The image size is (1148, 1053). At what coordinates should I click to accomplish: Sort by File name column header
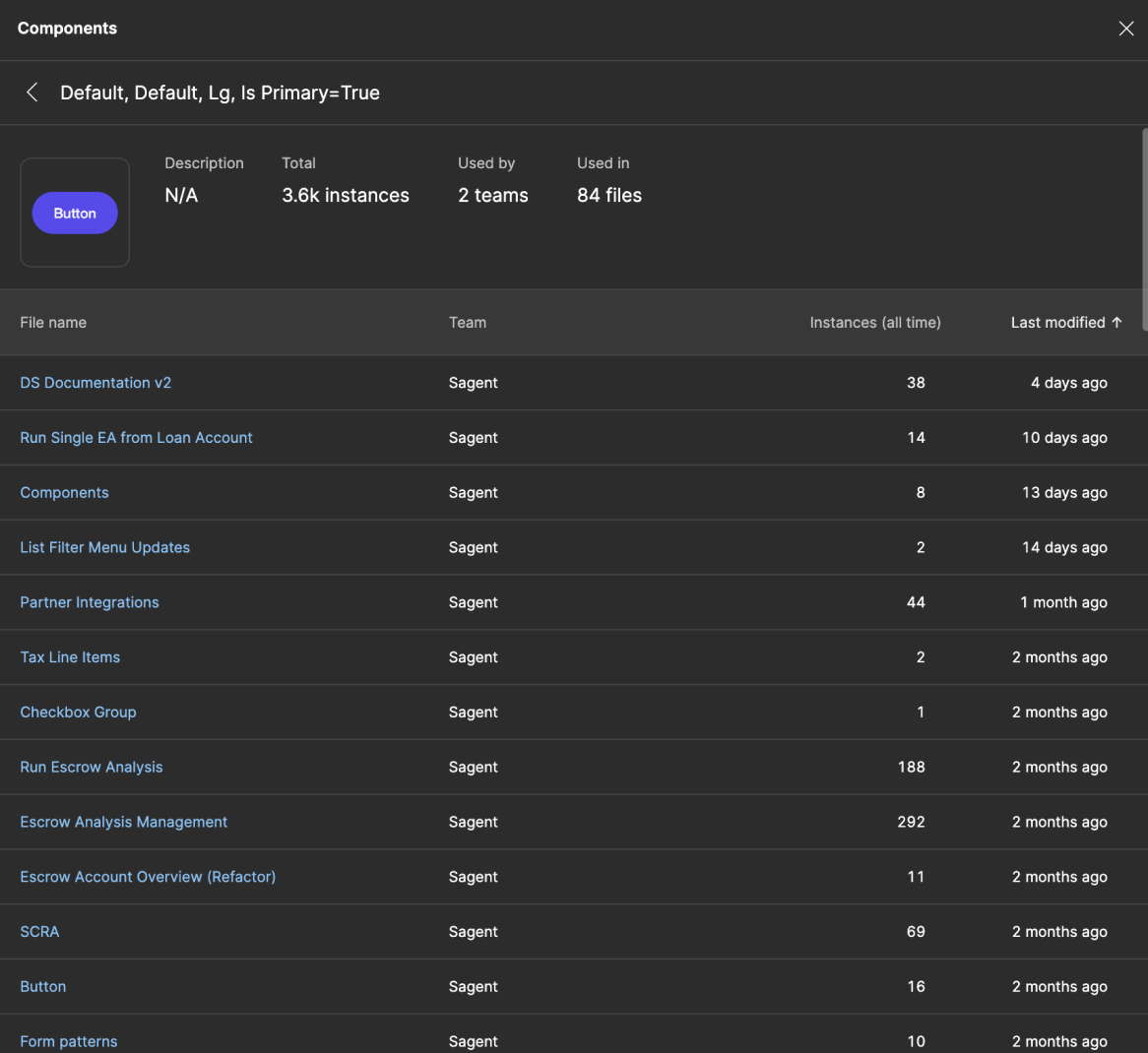tap(53, 323)
